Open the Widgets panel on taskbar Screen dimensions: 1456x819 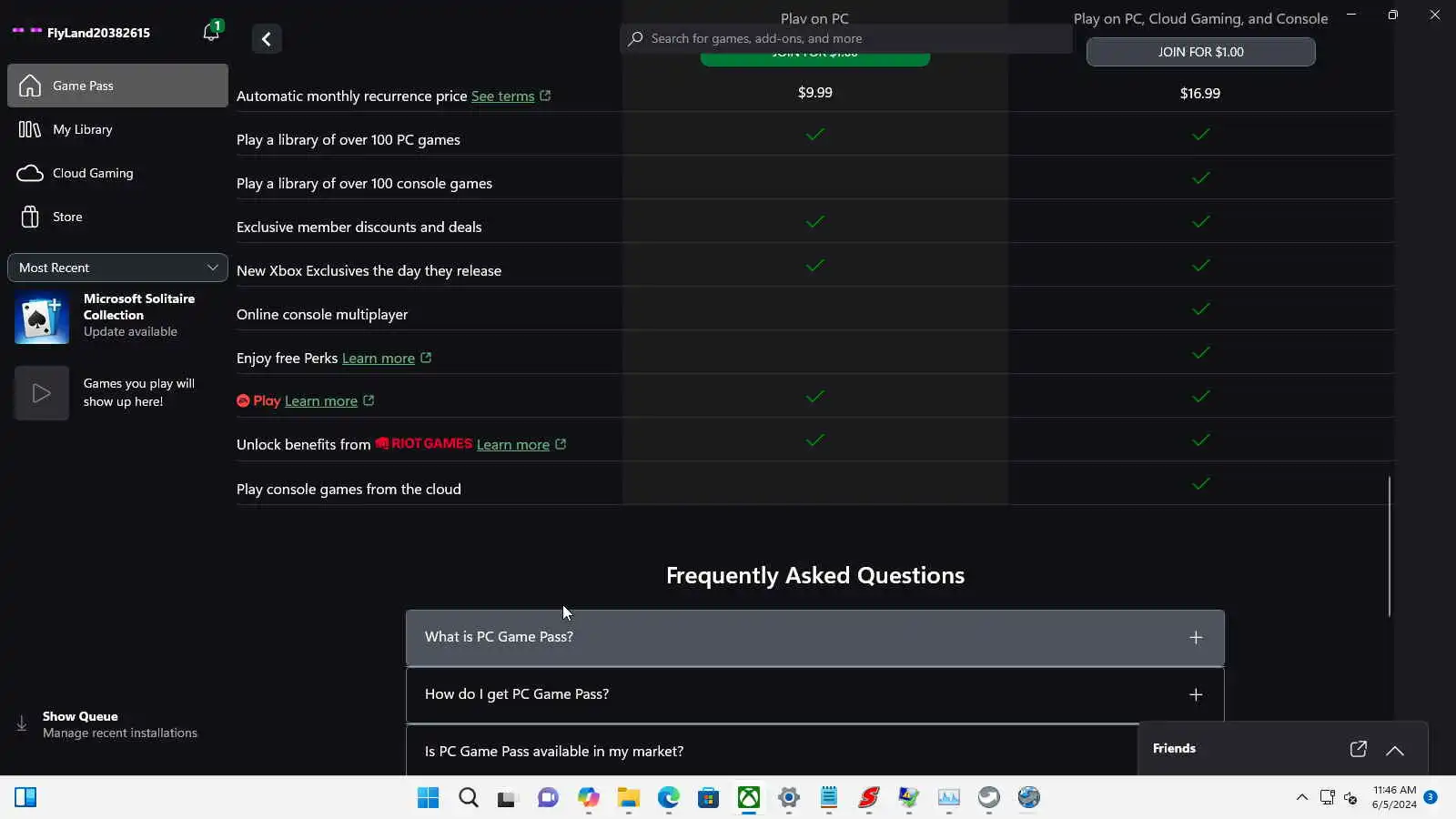[x=25, y=798]
